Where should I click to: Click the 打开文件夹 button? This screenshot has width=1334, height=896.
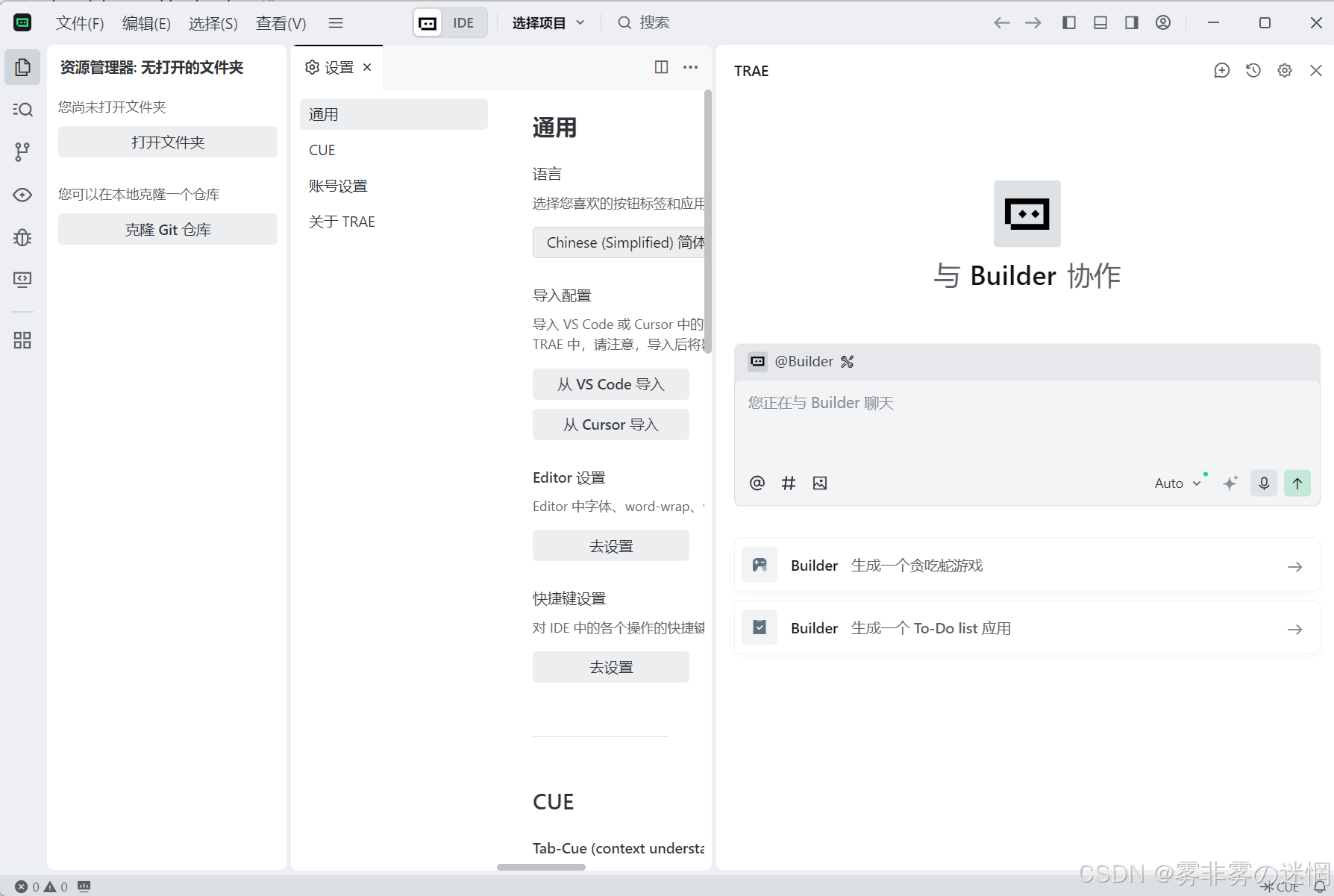[168, 142]
